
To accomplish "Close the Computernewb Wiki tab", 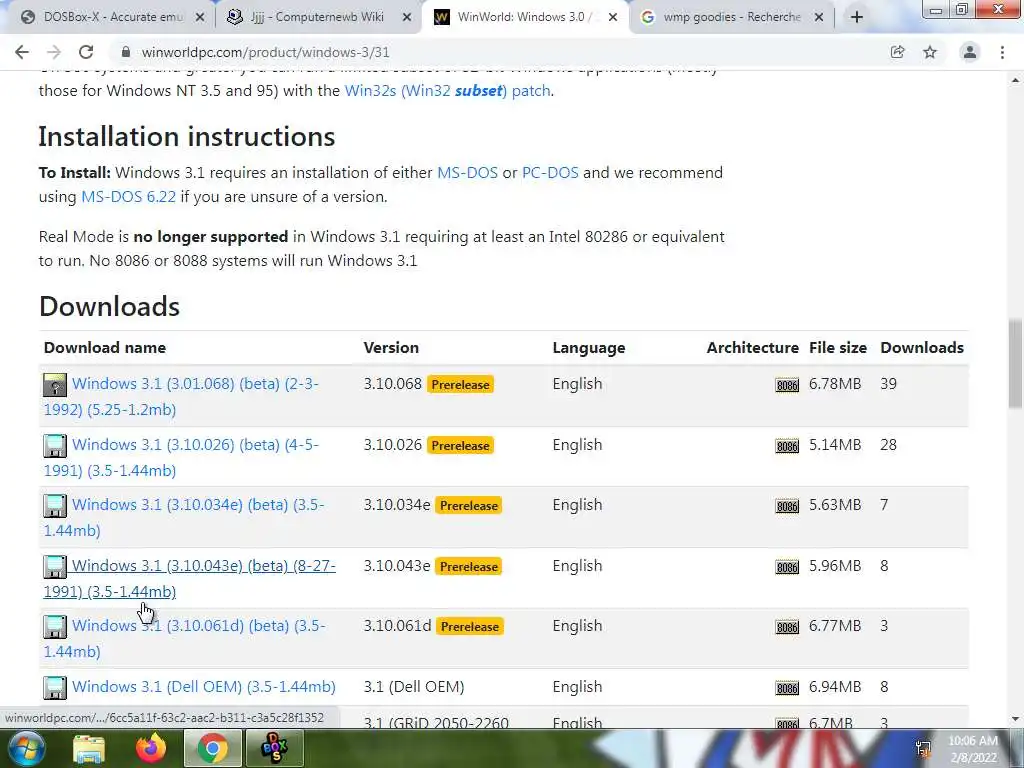I will (407, 18).
